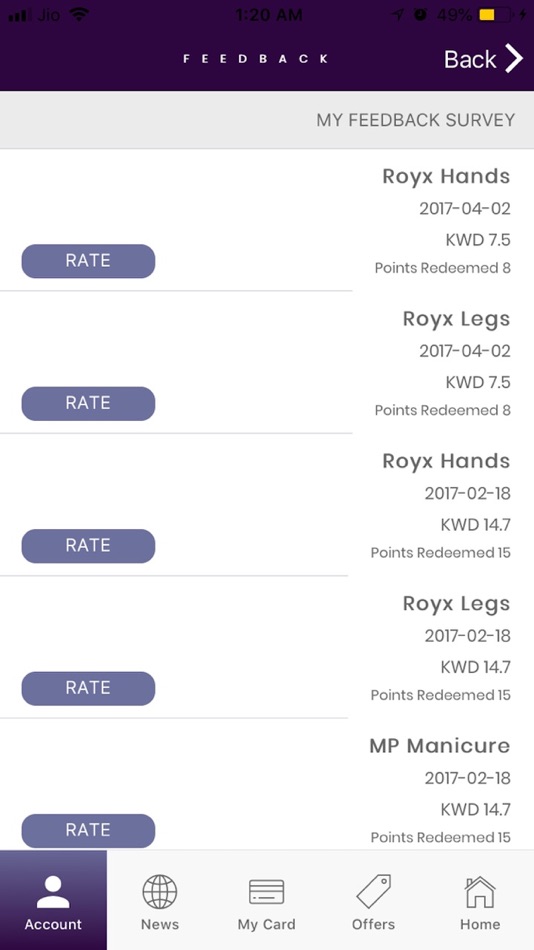Screen dimensions: 534x950
Task: Select the Back text label
Action: tap(470, 59)
